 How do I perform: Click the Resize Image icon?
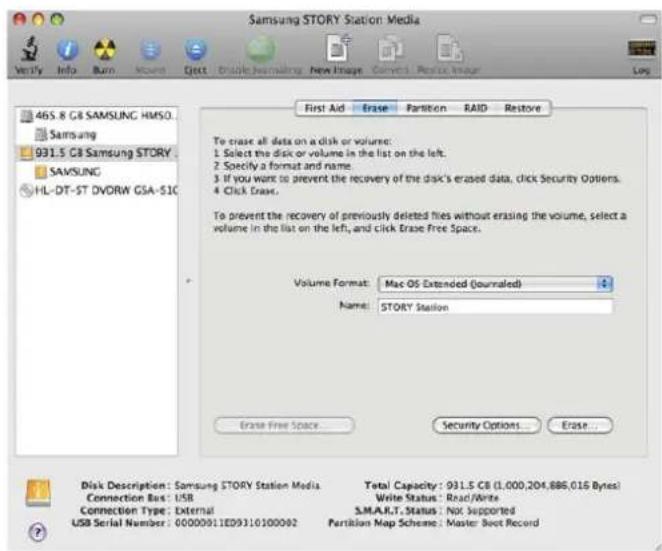click(448, 49)
